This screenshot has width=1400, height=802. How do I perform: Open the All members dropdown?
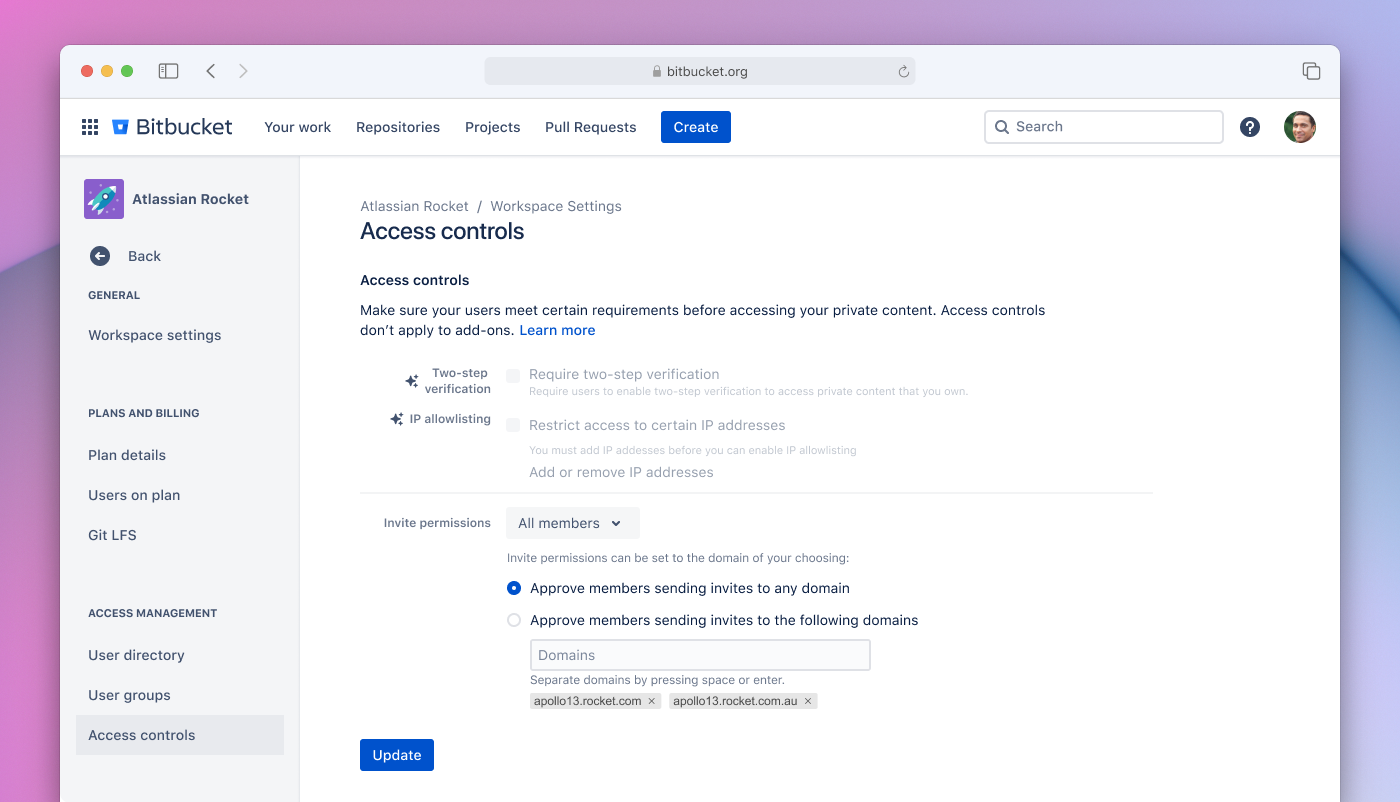[x=572, y=522]
